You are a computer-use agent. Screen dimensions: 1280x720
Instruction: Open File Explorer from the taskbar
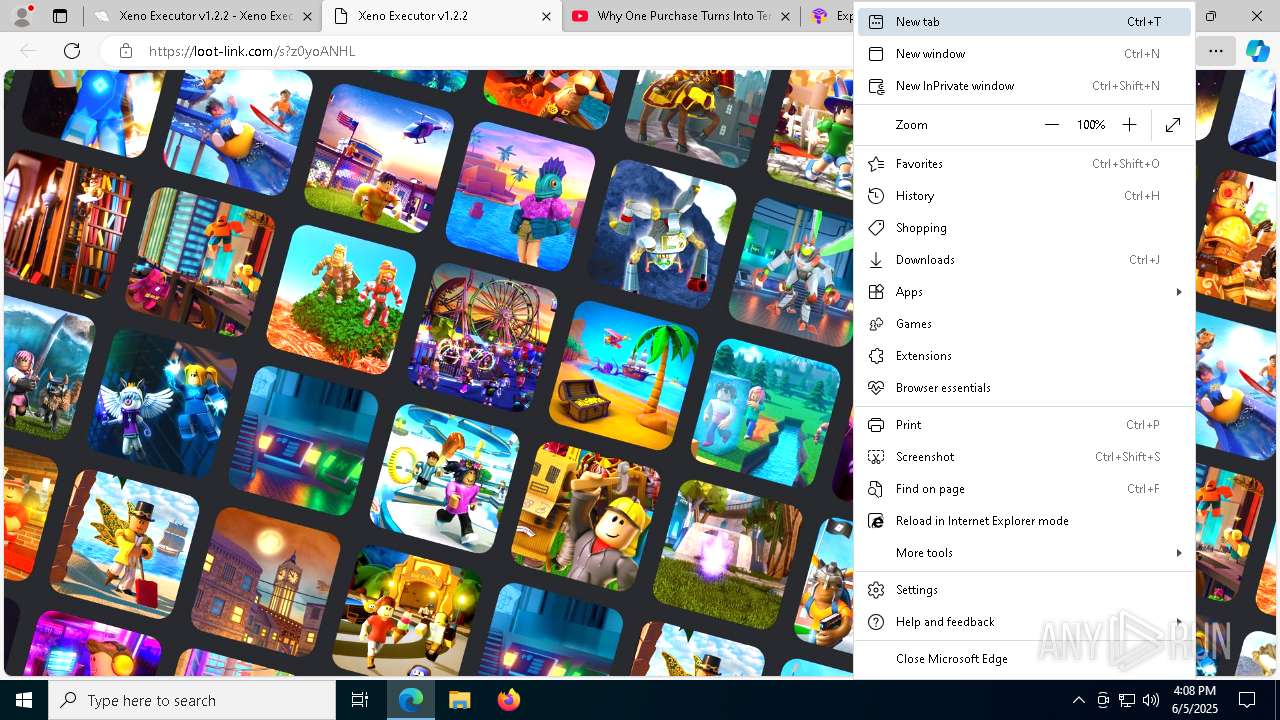click(459, 700)
